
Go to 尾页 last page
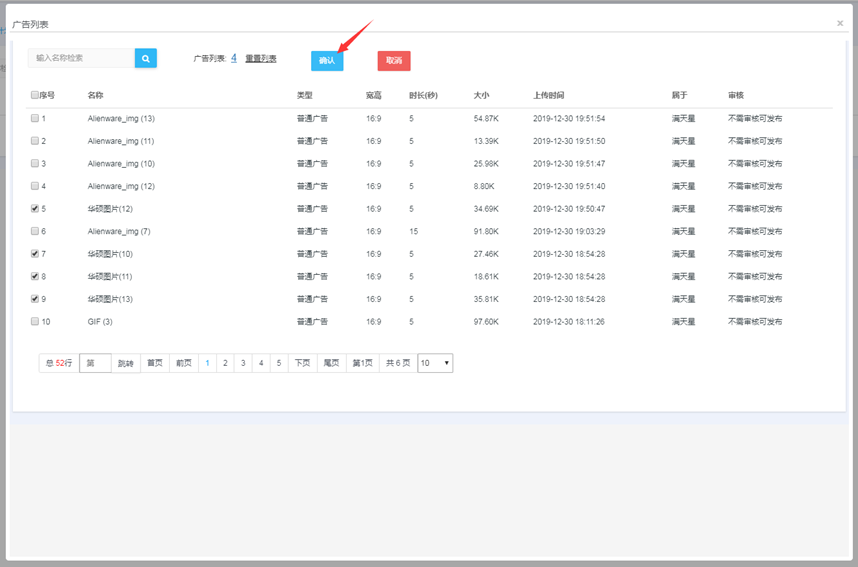click(x=331, y=363)
